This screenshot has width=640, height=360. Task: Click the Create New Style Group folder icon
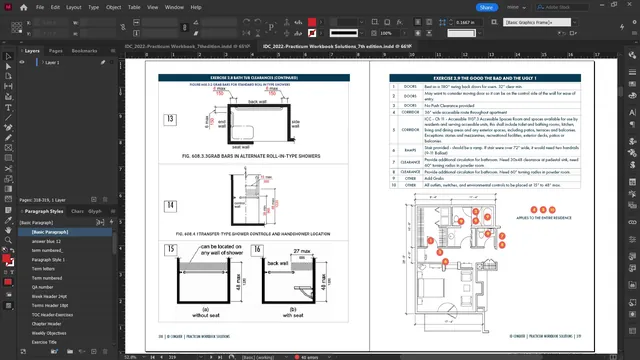(70, 351)
